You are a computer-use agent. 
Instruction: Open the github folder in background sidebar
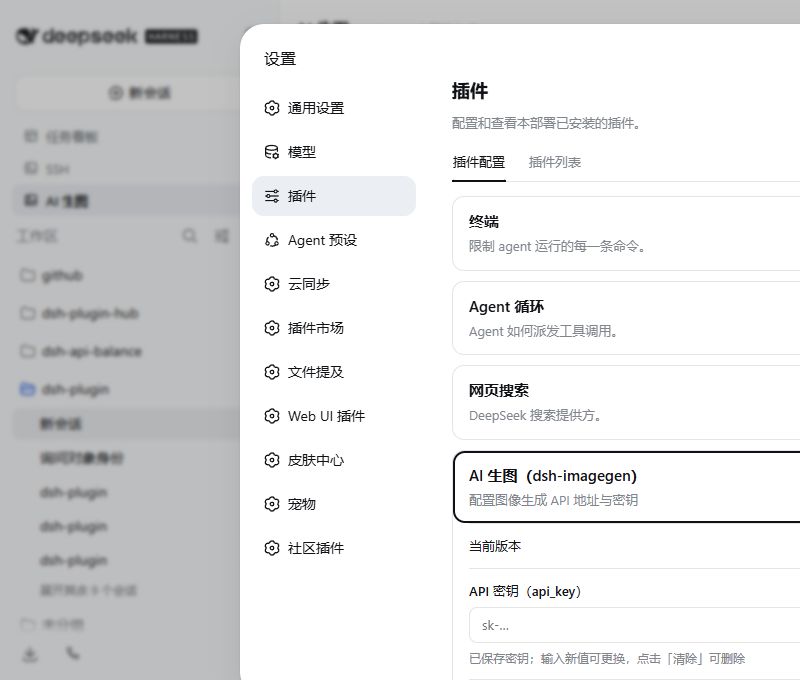[62, 275]
